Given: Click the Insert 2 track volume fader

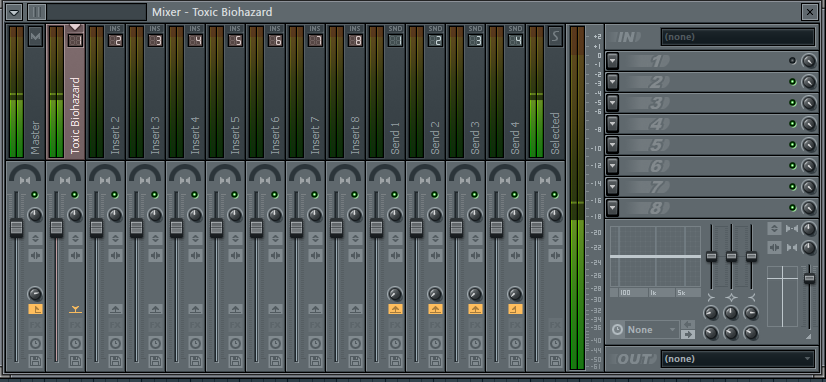Looking at the screenshot, I should click(x=96, y=228).
